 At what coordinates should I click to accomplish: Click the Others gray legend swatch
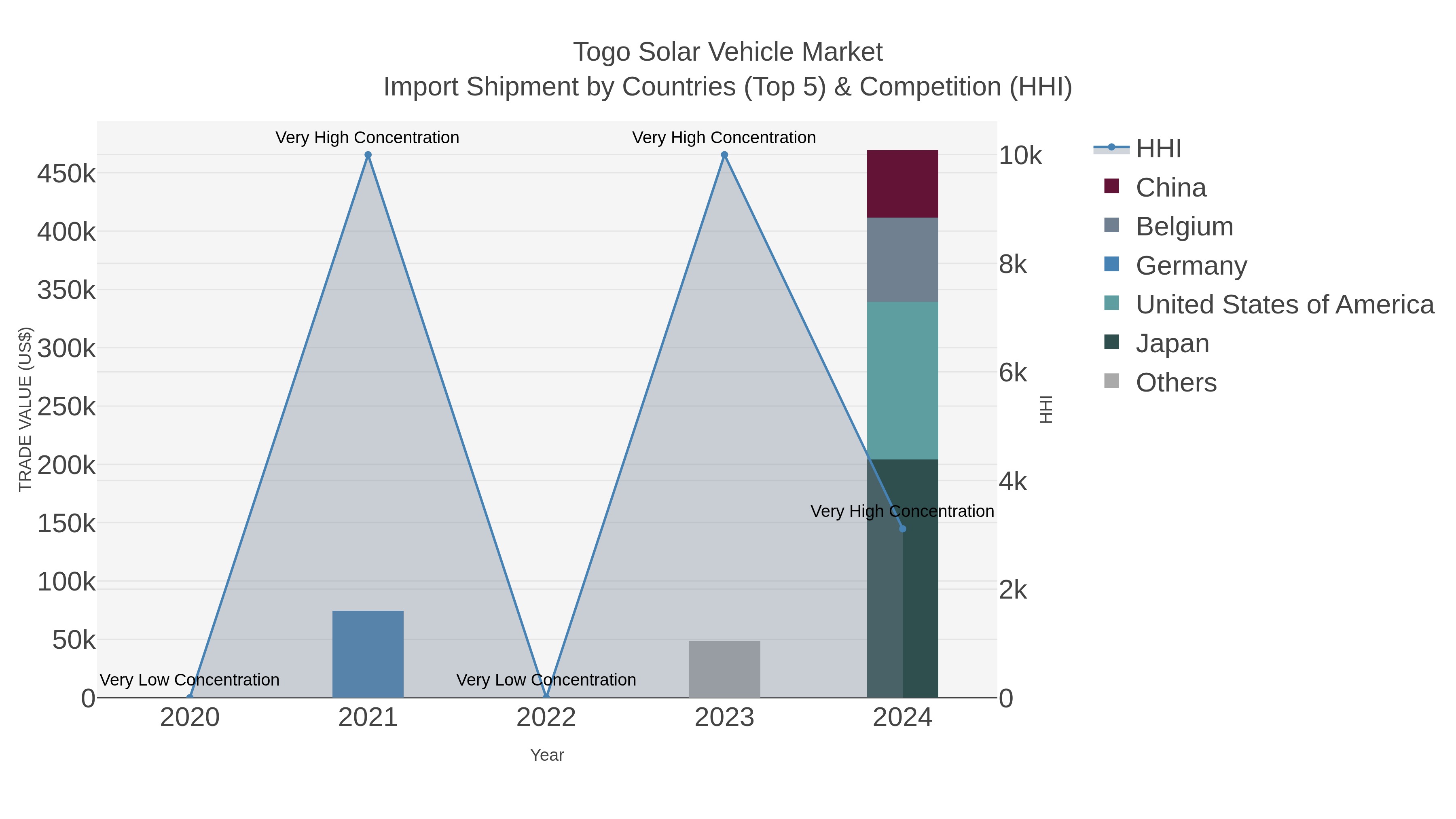pos(1111,381)
